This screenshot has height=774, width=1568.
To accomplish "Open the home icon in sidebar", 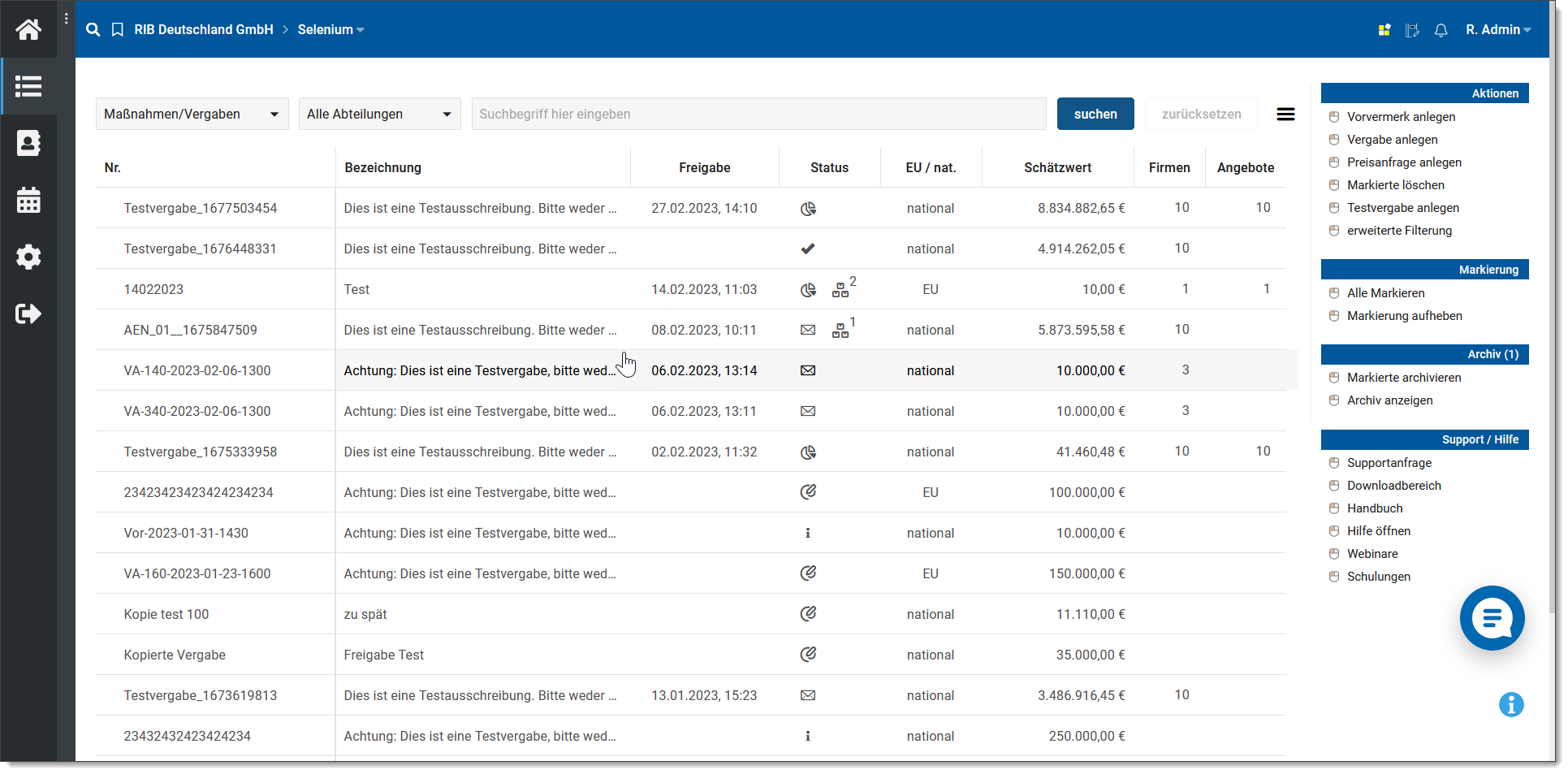I will [x=28, y=30].
